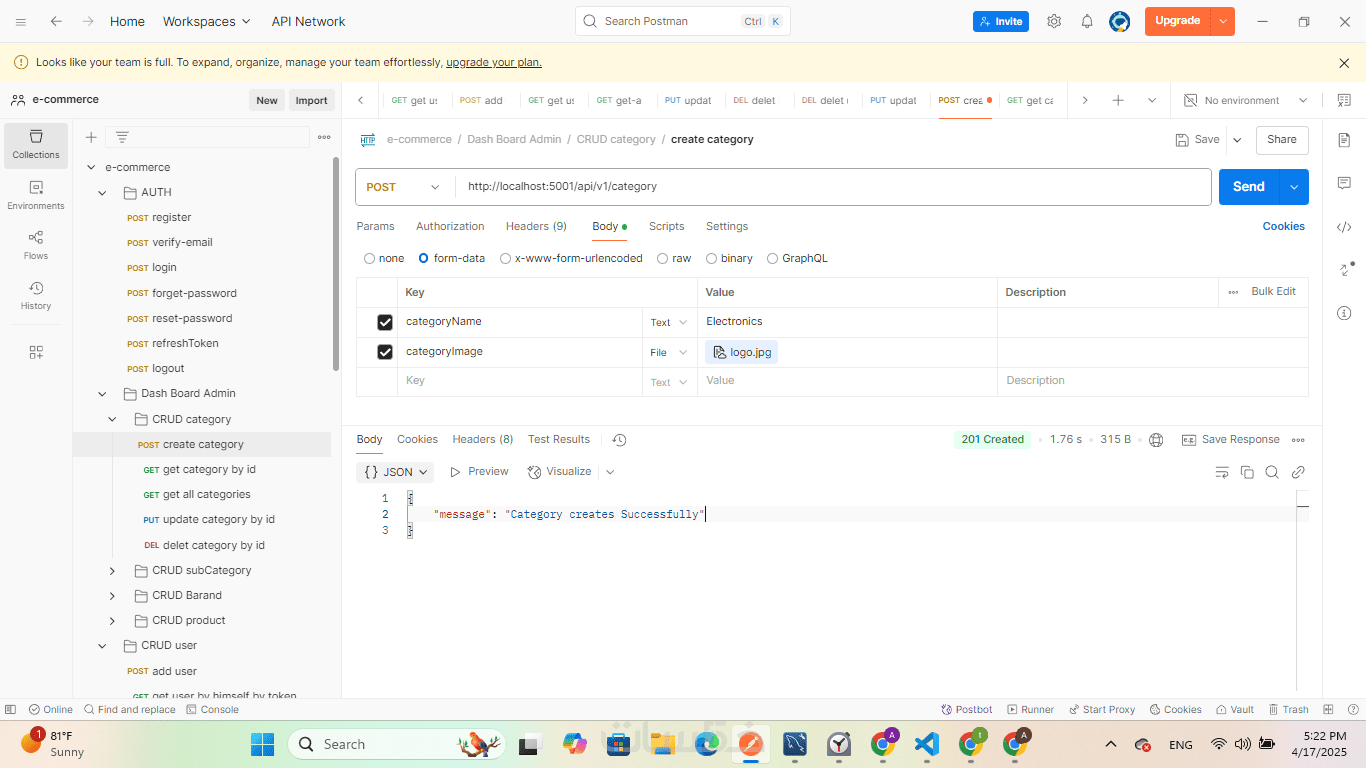Open the Postman app in the taskbar
This screenshot has width=1366, height=768.
coord(751,744)
